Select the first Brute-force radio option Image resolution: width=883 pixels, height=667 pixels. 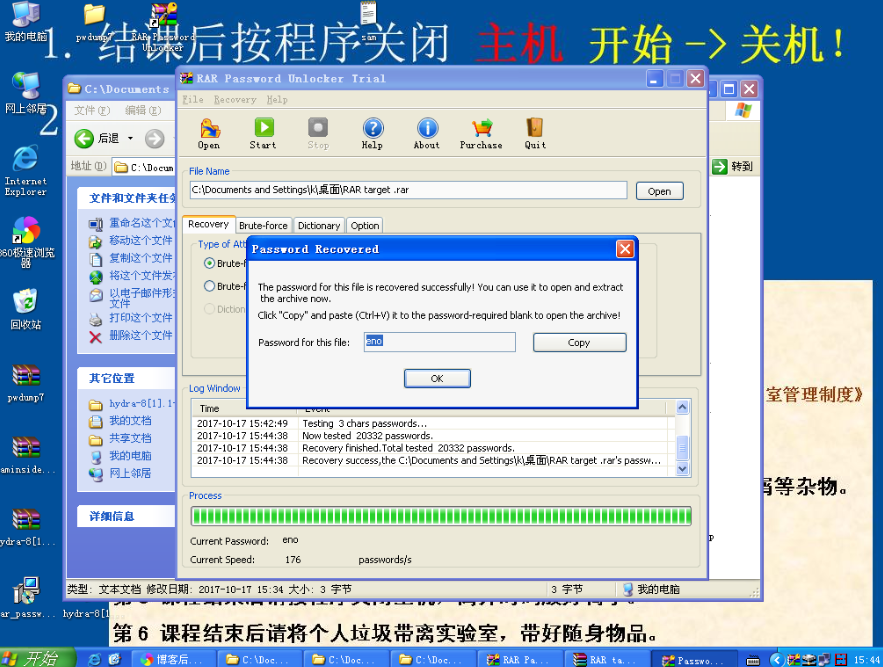click(x=209, y=263)
